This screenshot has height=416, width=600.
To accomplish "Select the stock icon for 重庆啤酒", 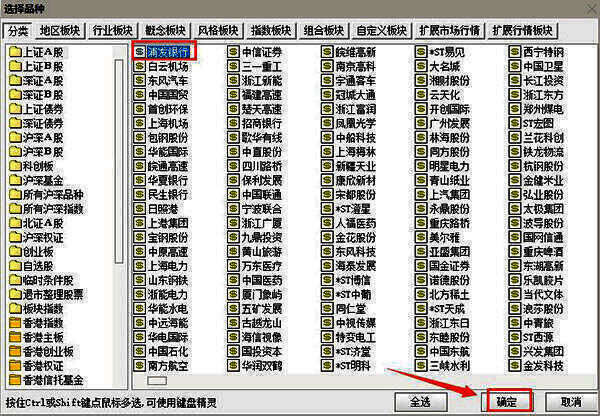I will [515, 251].
